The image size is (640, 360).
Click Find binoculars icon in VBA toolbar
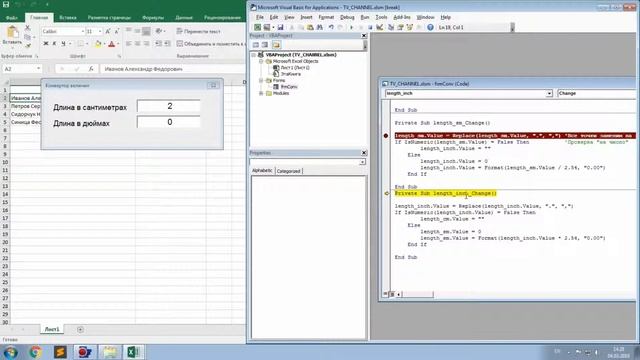coord(320,27)
